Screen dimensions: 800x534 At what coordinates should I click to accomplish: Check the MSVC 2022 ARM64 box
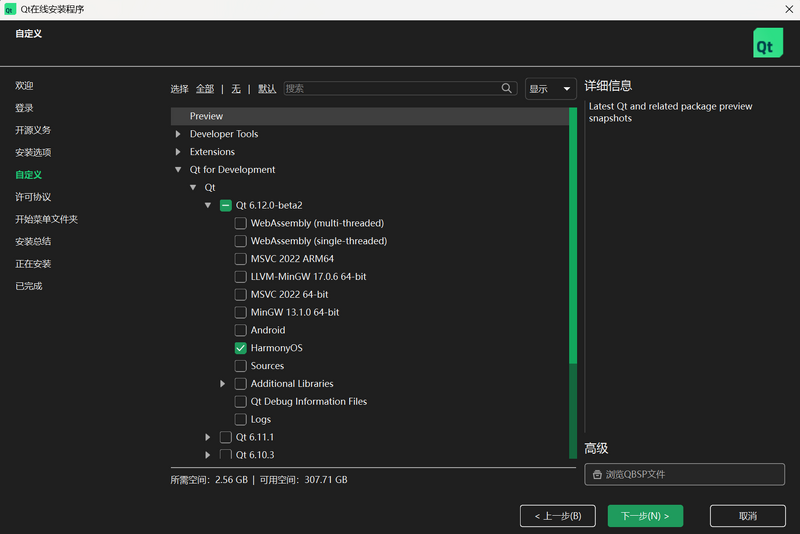point(240,259)
